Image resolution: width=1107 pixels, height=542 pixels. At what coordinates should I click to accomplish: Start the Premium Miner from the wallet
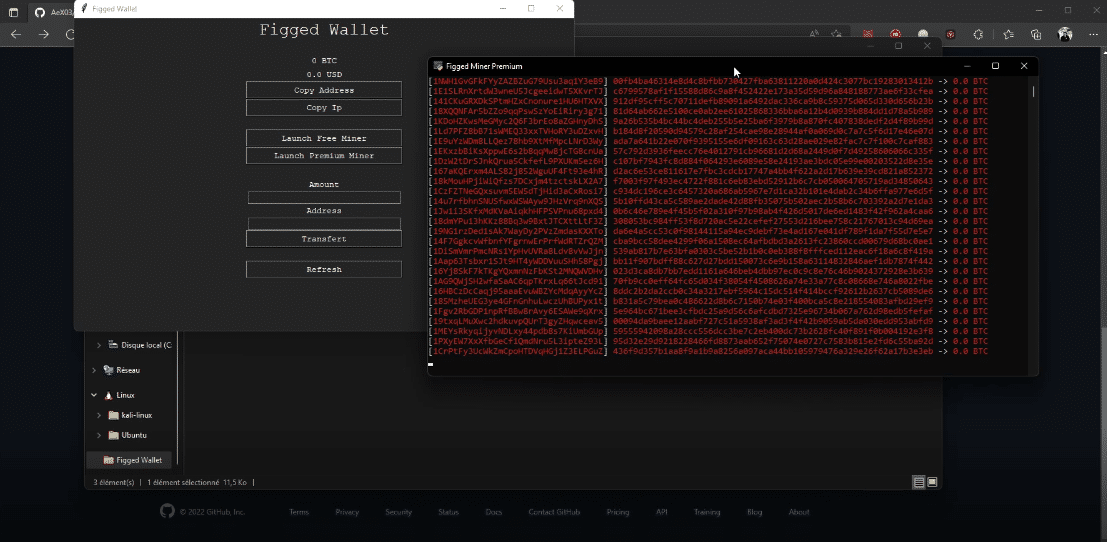pyautogui.click(x=323, y=156)
